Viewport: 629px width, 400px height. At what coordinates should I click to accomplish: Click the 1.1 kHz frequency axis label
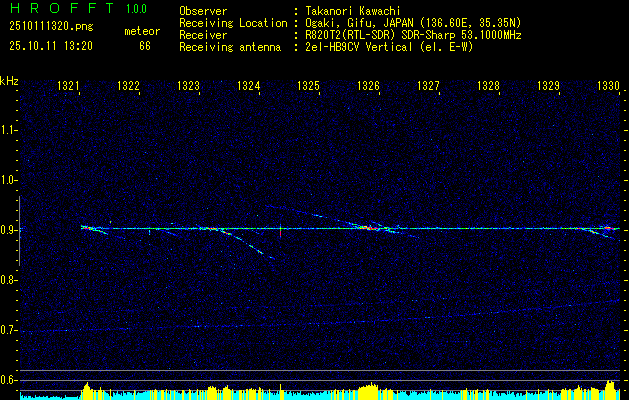coord(9,130)
